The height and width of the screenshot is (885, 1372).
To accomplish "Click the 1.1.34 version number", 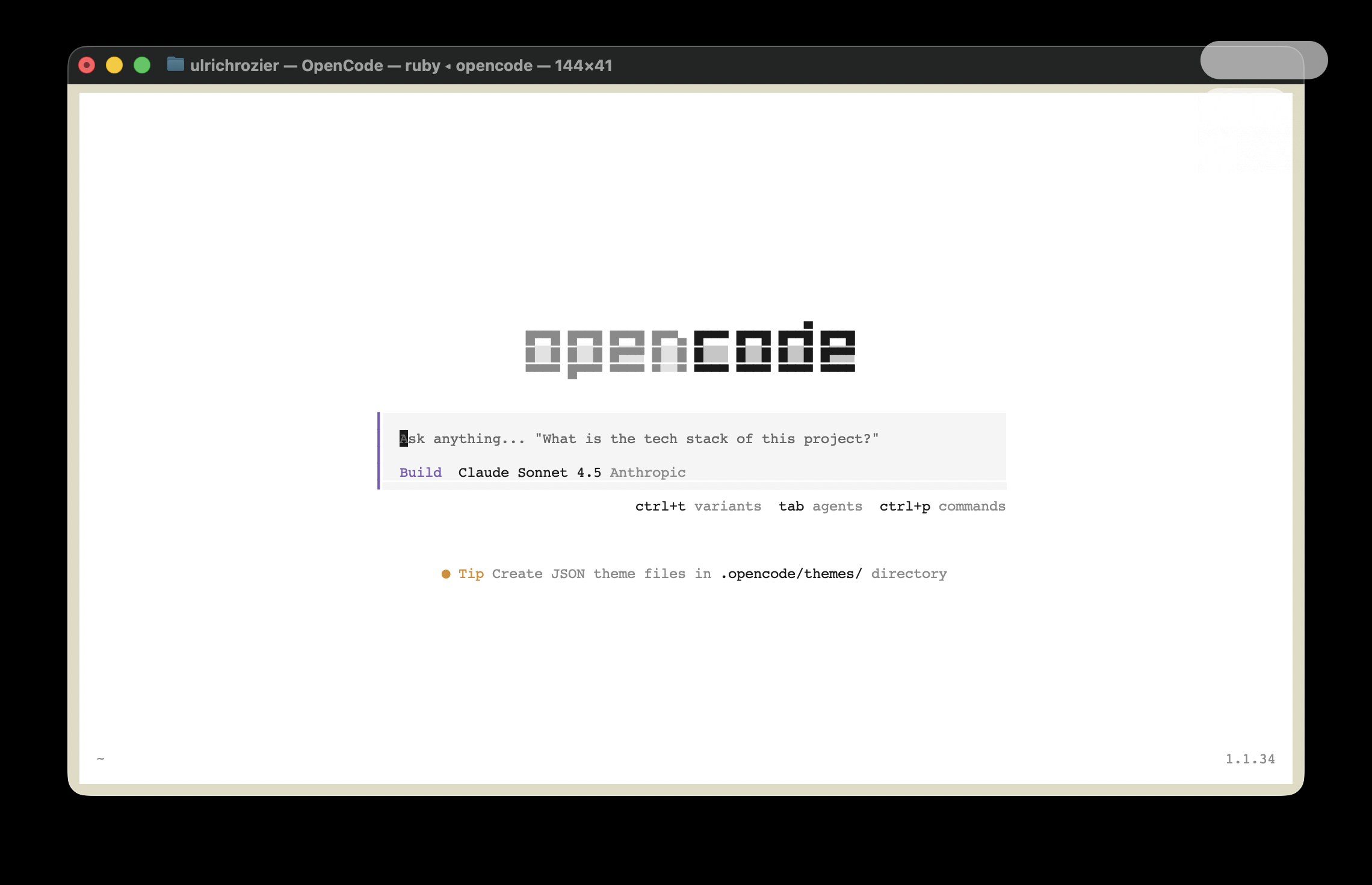I will click(1250, 759).
